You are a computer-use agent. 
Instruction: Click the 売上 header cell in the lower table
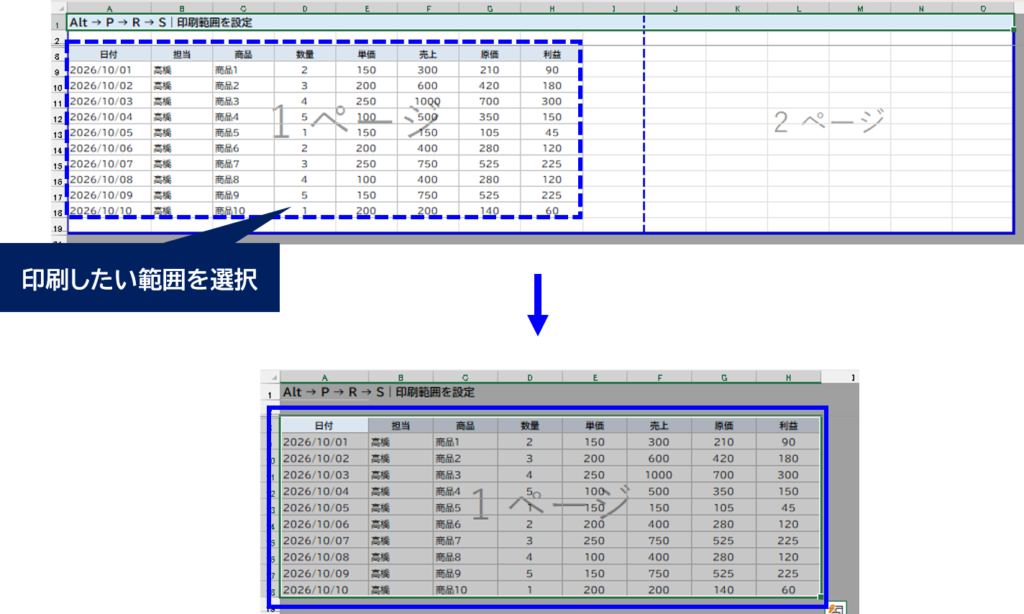point(659,425)
